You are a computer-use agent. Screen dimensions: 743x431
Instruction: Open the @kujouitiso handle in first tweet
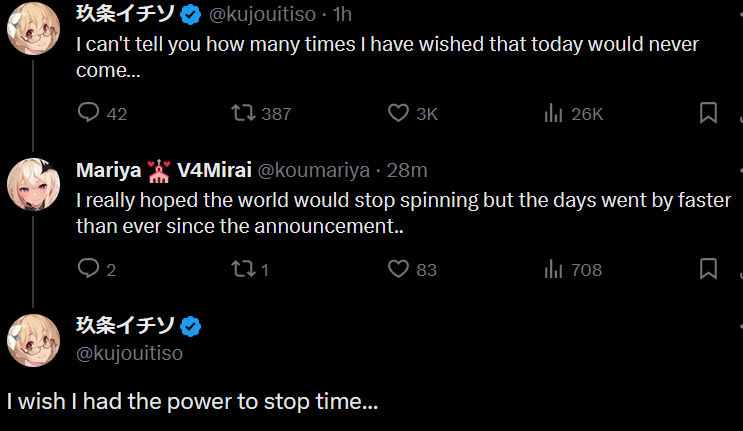click(262, 14)
